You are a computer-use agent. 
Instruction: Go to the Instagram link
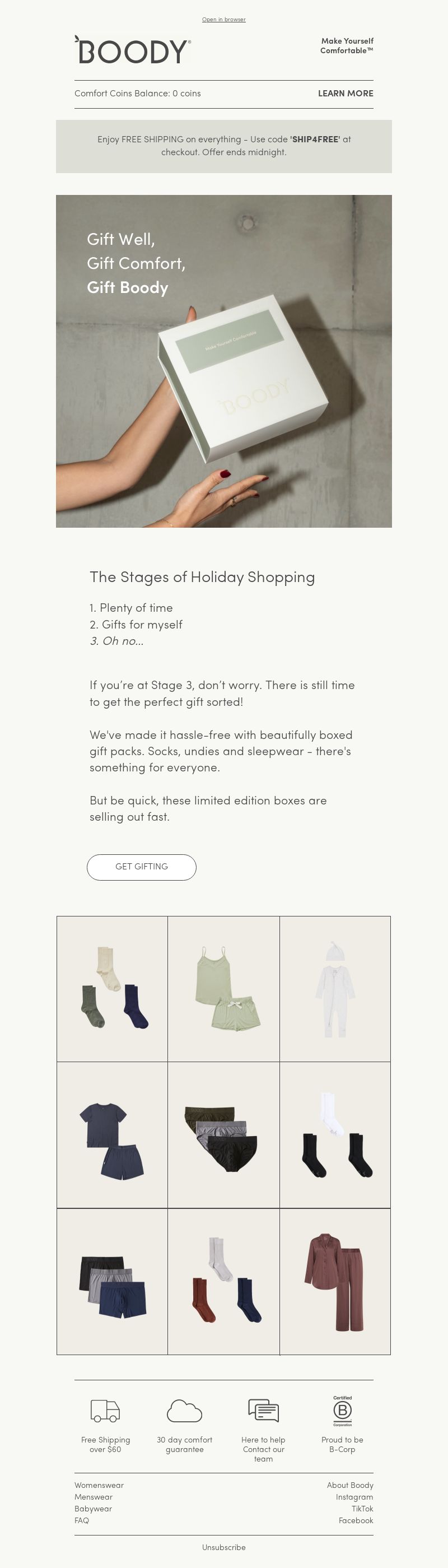point(354,1497)
